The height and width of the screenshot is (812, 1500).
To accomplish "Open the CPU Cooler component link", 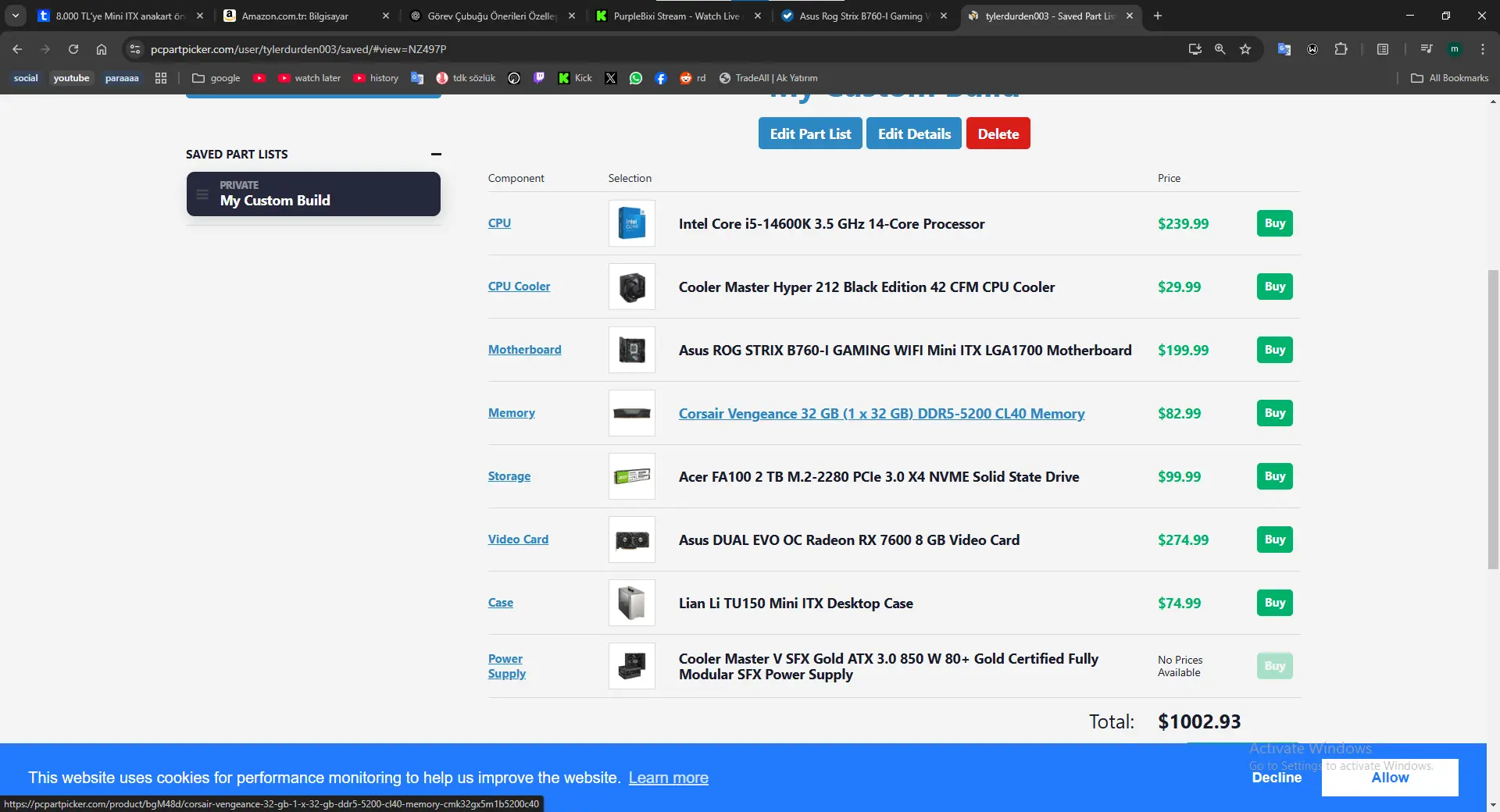I will point(519,287).
